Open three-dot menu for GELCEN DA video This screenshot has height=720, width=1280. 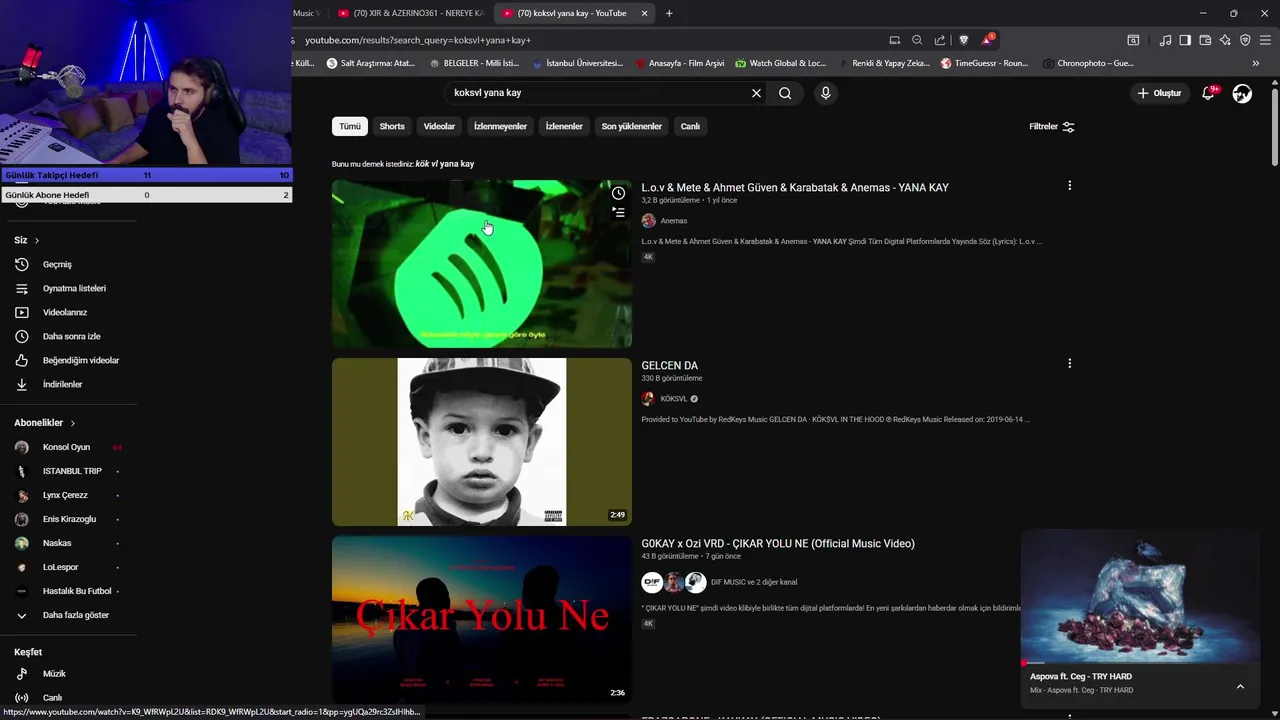pos(1069,364)
